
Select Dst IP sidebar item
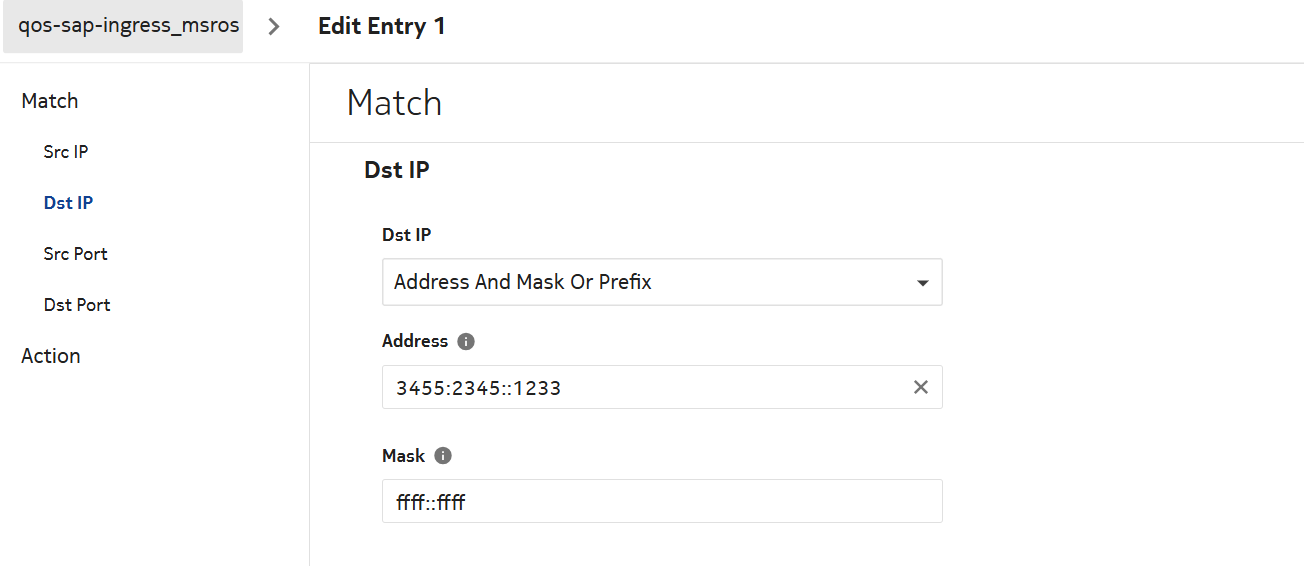tap(68, 203)
